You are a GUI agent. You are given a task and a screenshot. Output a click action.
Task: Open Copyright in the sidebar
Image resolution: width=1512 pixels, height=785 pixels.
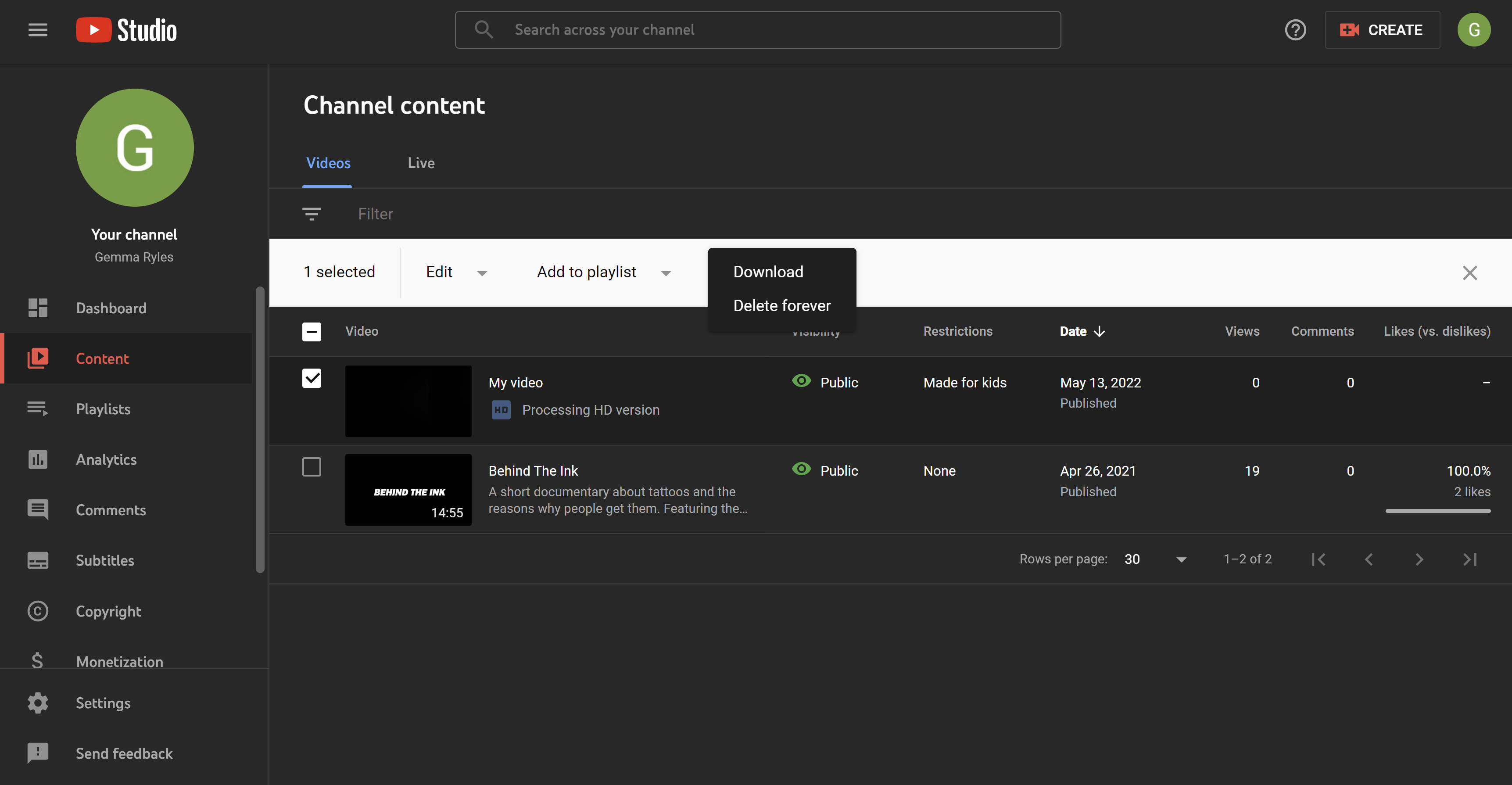point(126,611)
